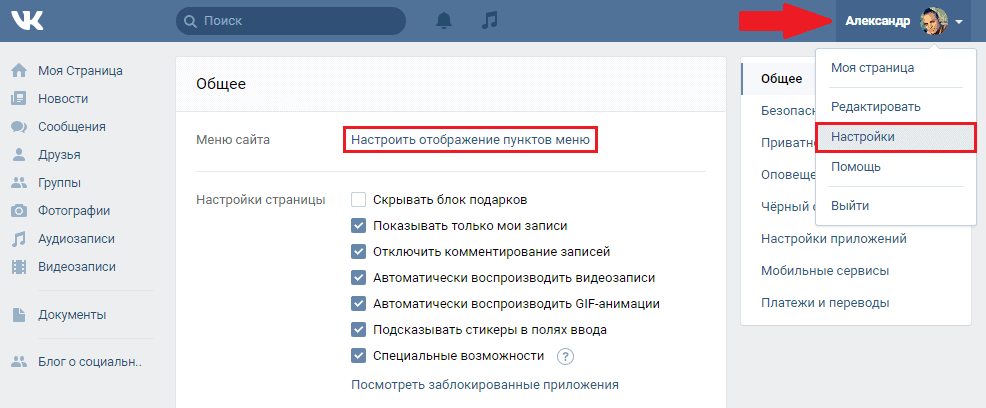Open notifications bell icon
Viewport: 986px width, 408px height.
tap(445, 20)
